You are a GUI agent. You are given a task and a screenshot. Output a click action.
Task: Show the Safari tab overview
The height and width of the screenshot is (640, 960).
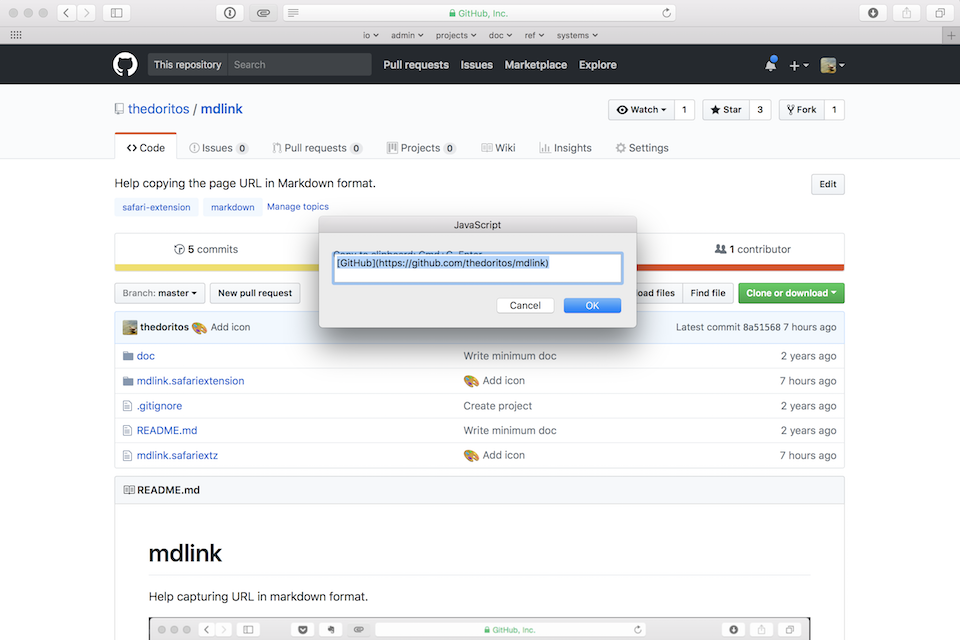pyautogui.click(x=940, y=13)
